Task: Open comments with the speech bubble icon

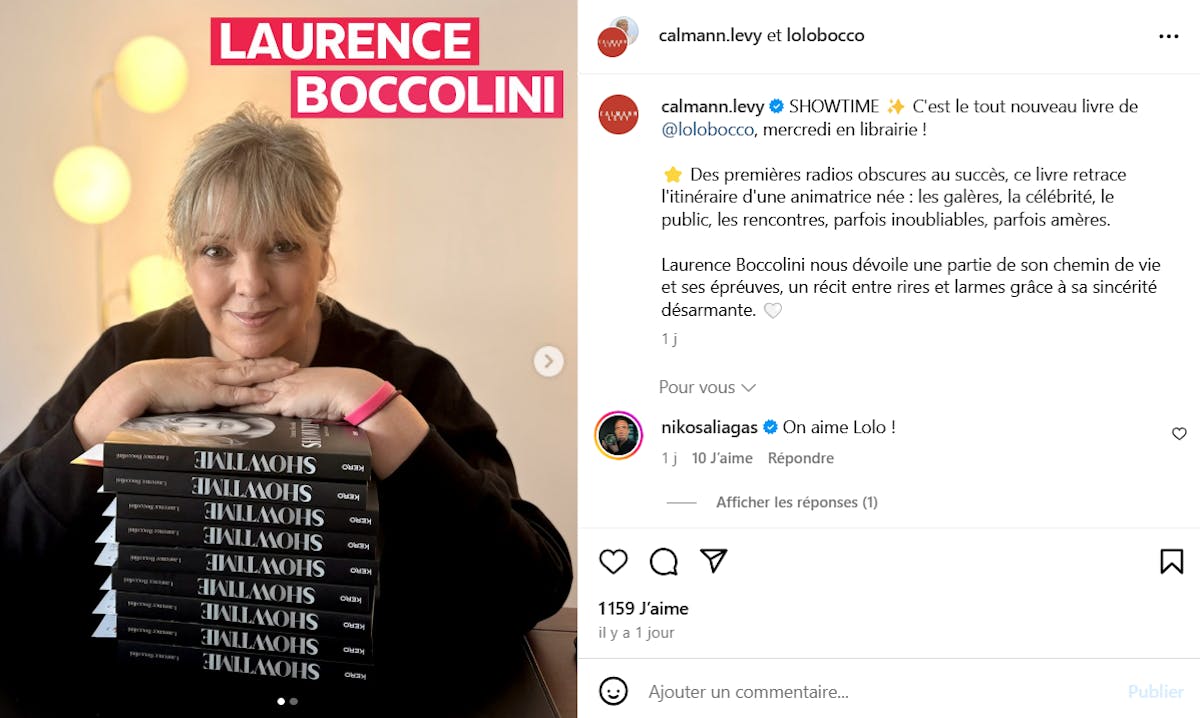Action: [663, 561]
